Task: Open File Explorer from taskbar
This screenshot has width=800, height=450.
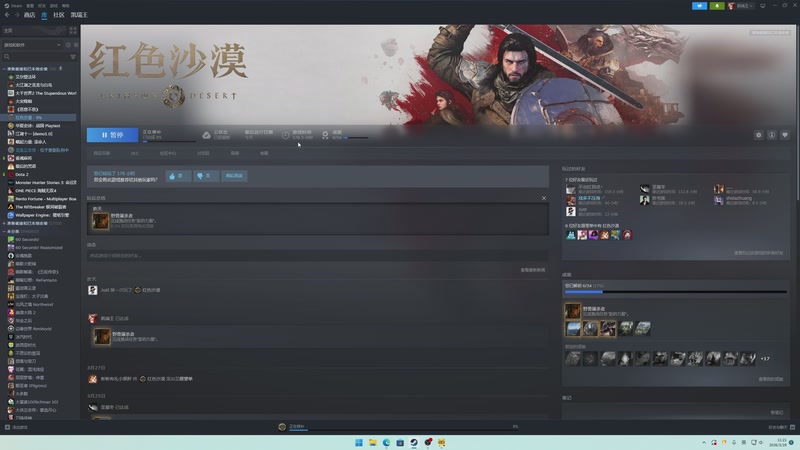Action: coord(372,442)
